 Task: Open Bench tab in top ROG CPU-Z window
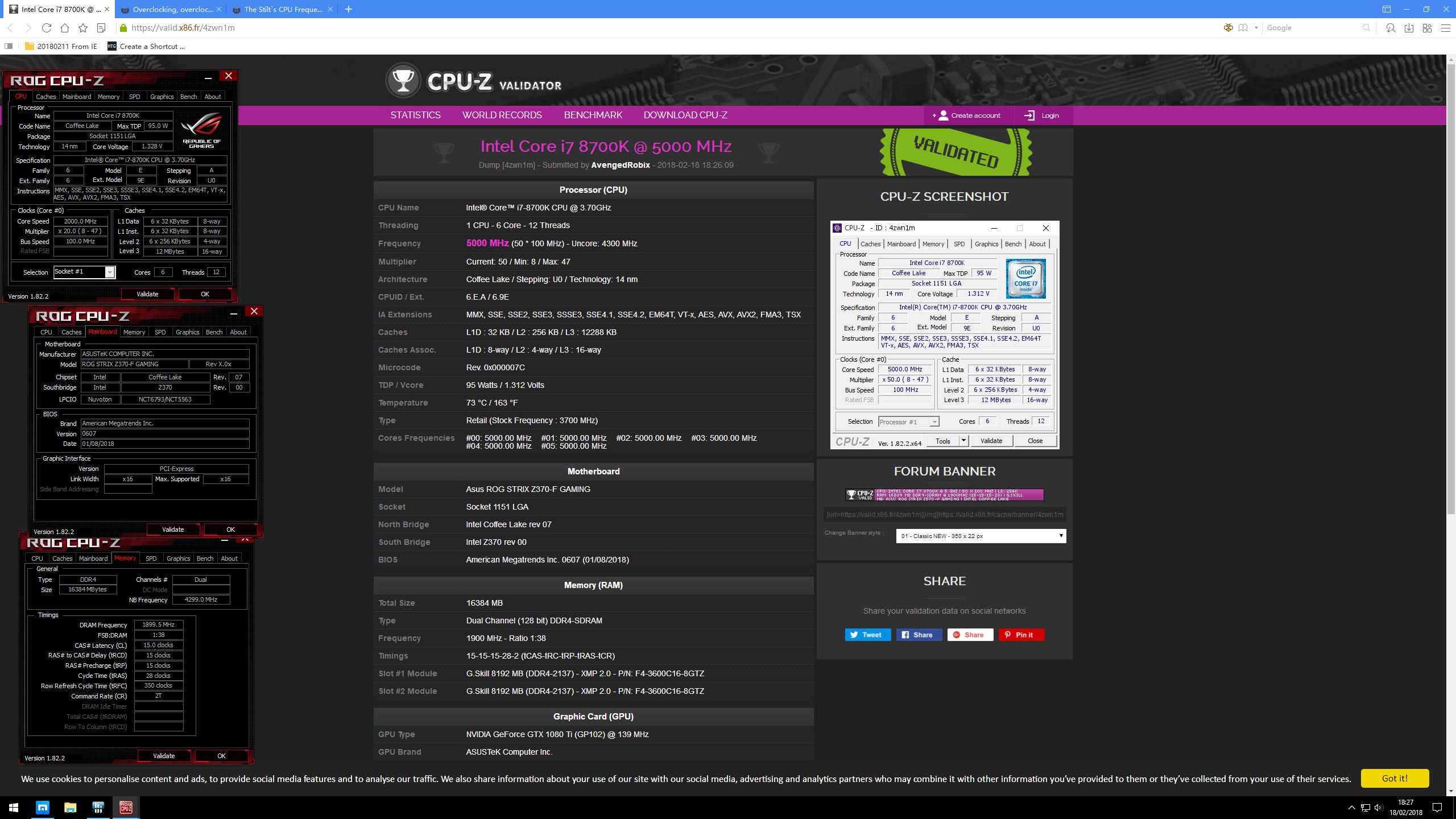pyautogui.click(x=188, y=97)
